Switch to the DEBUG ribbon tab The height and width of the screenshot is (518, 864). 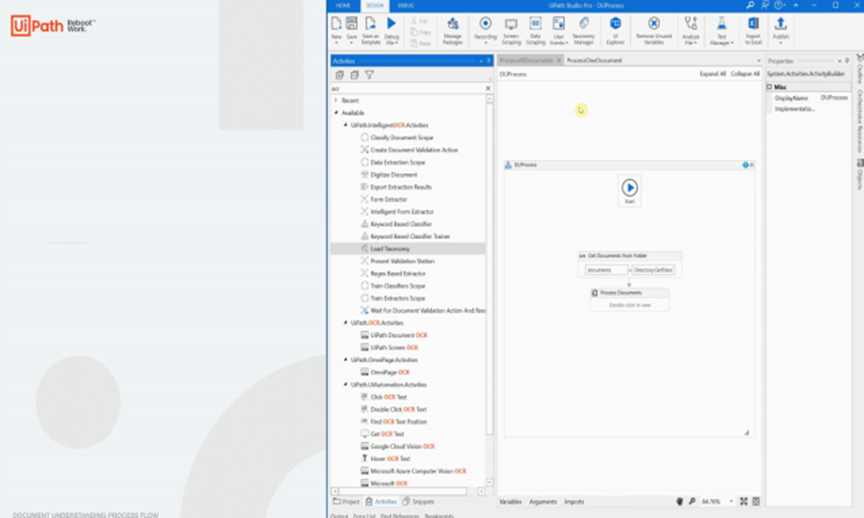(406, 6)
